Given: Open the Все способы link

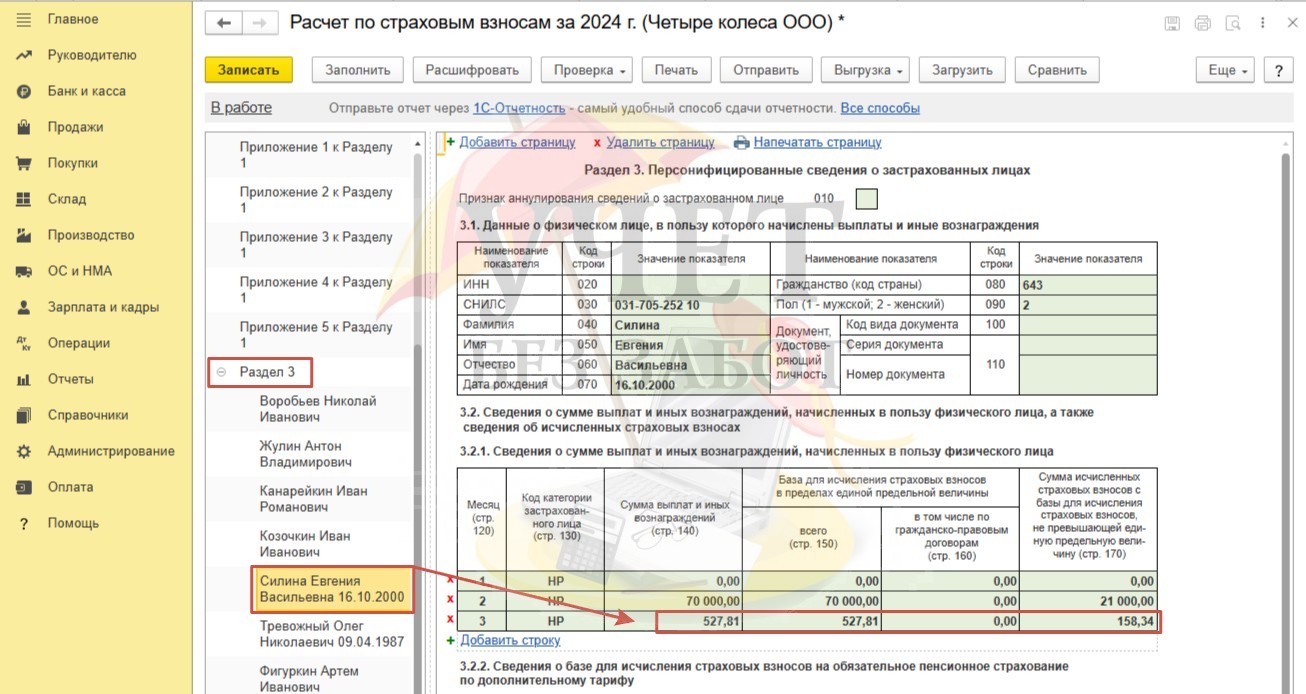Looking at the screenshot, I should [880, 108].
